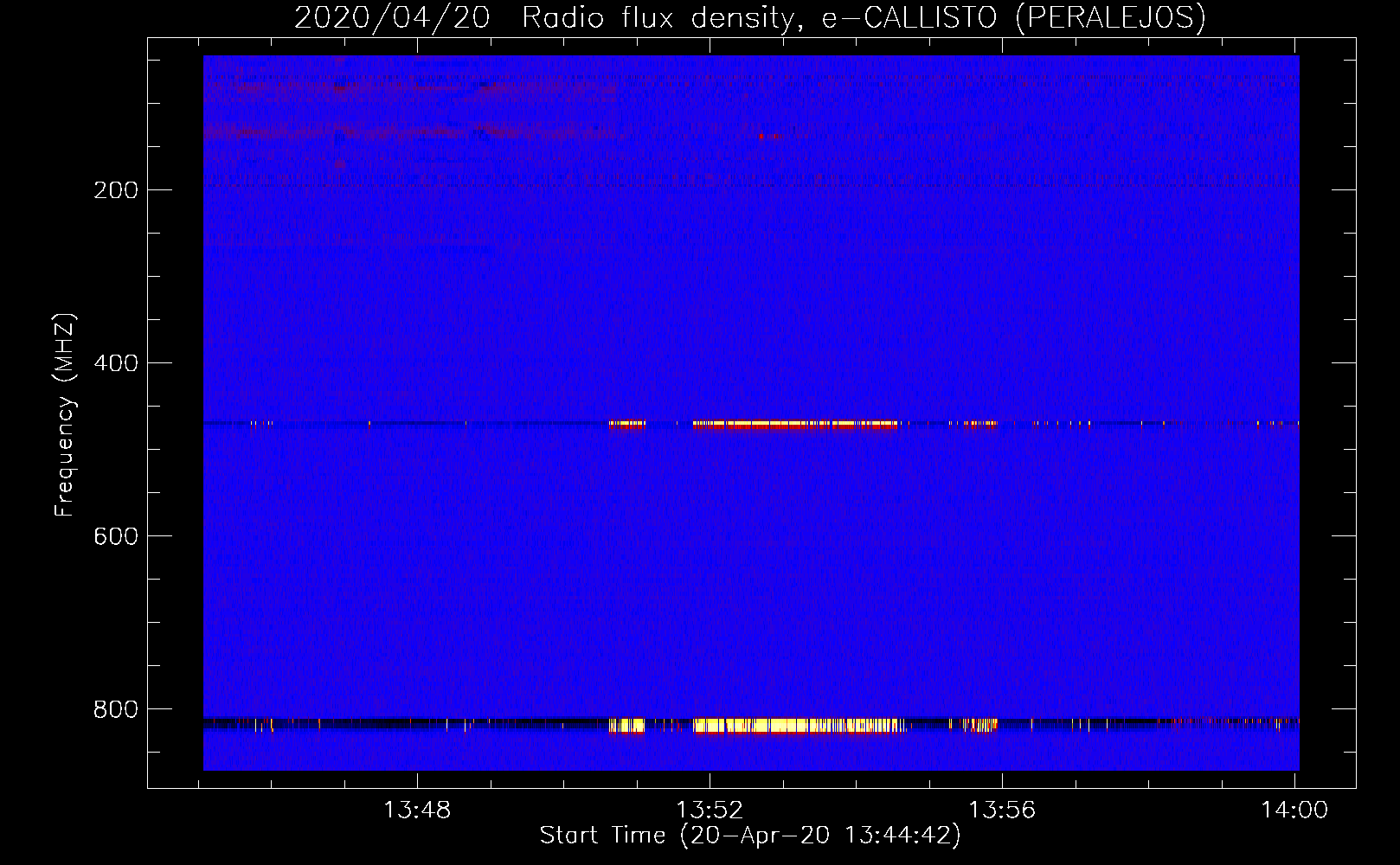Click the 13:48 time tick label
Image resolution: width=1400 pixels, height=865 pixels.
click(418, 811)
